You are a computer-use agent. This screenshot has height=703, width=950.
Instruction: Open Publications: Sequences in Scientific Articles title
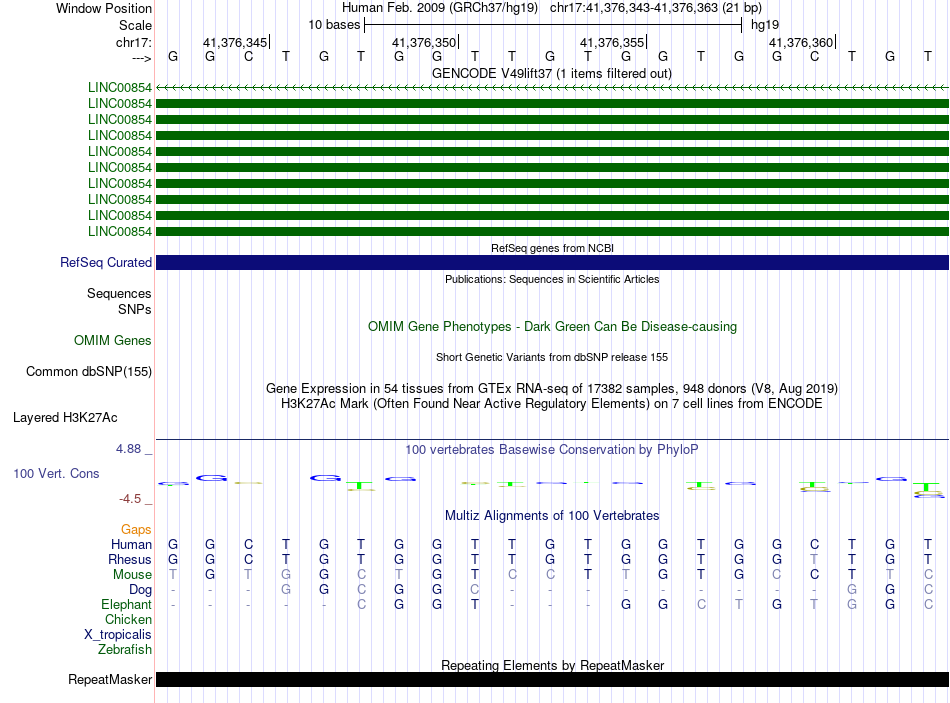[x=552, y=279]
